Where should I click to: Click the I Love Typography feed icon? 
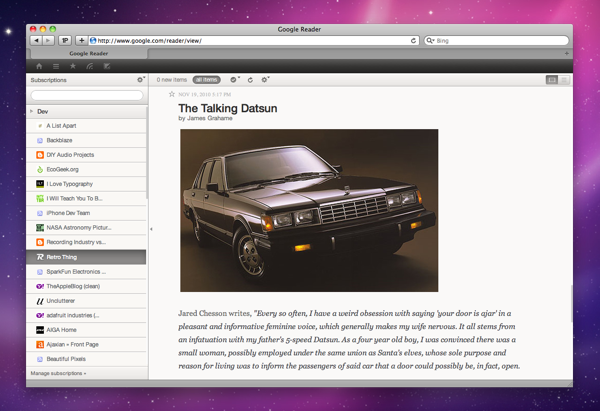[x=40, y=184]
